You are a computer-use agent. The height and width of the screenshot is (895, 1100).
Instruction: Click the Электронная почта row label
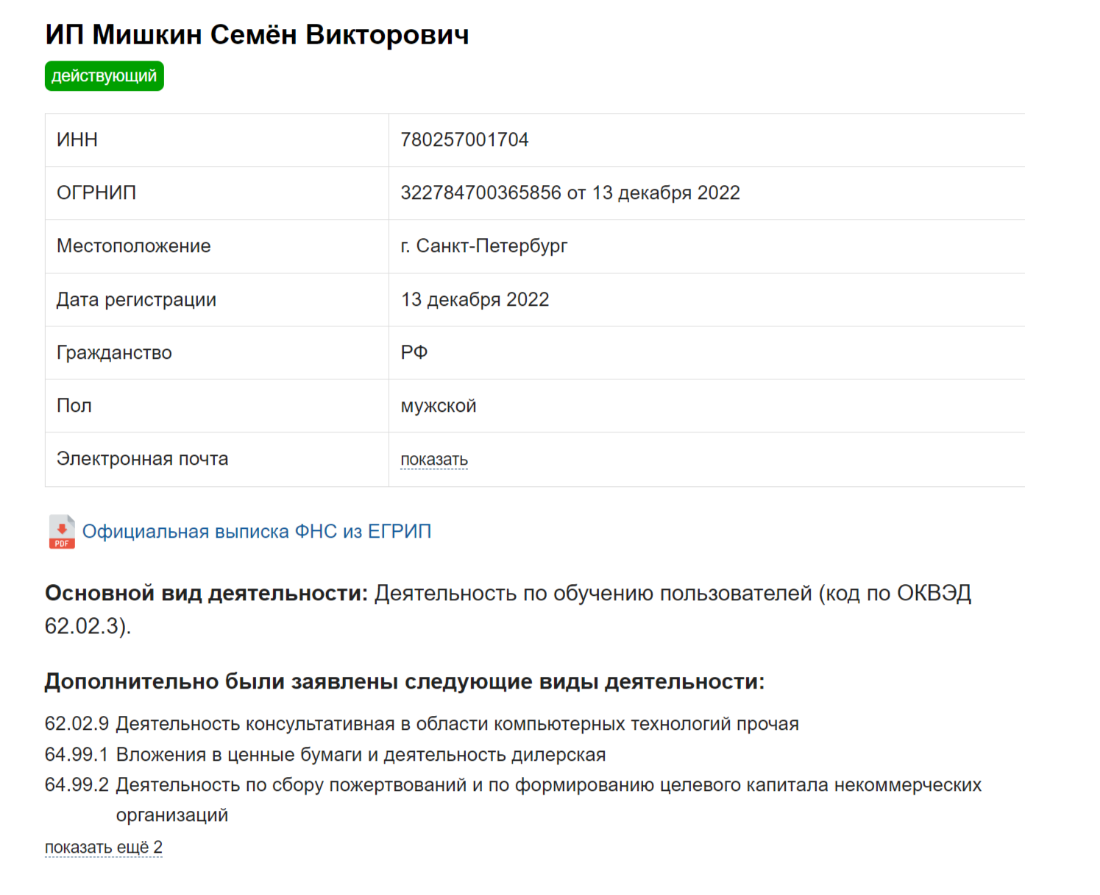142,459
